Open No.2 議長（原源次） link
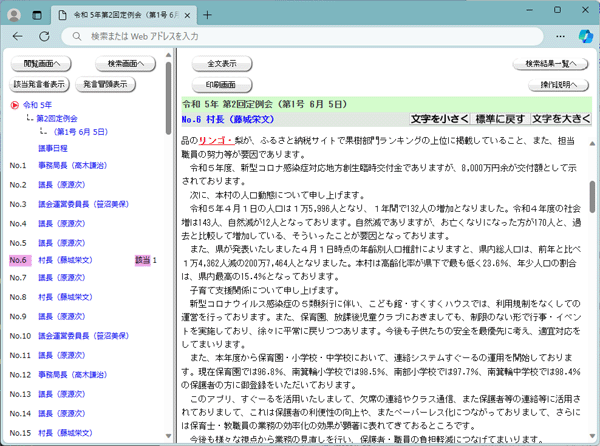 click(x=62, y=185)
